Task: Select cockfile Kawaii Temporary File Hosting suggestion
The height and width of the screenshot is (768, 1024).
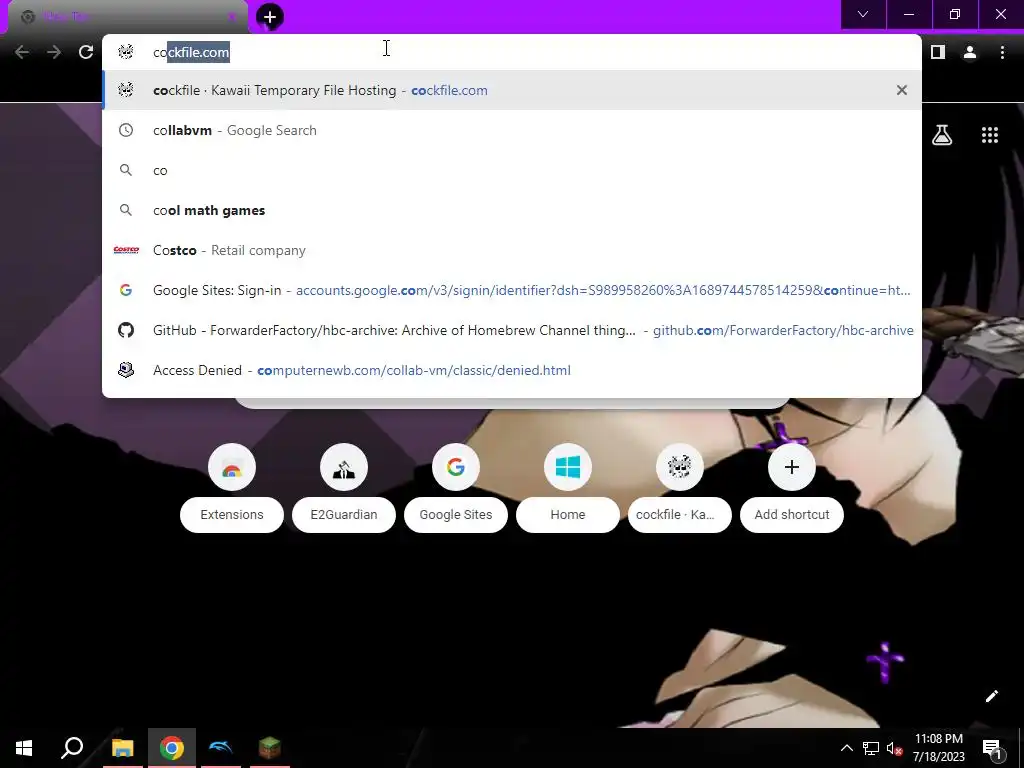Action: 512,90
